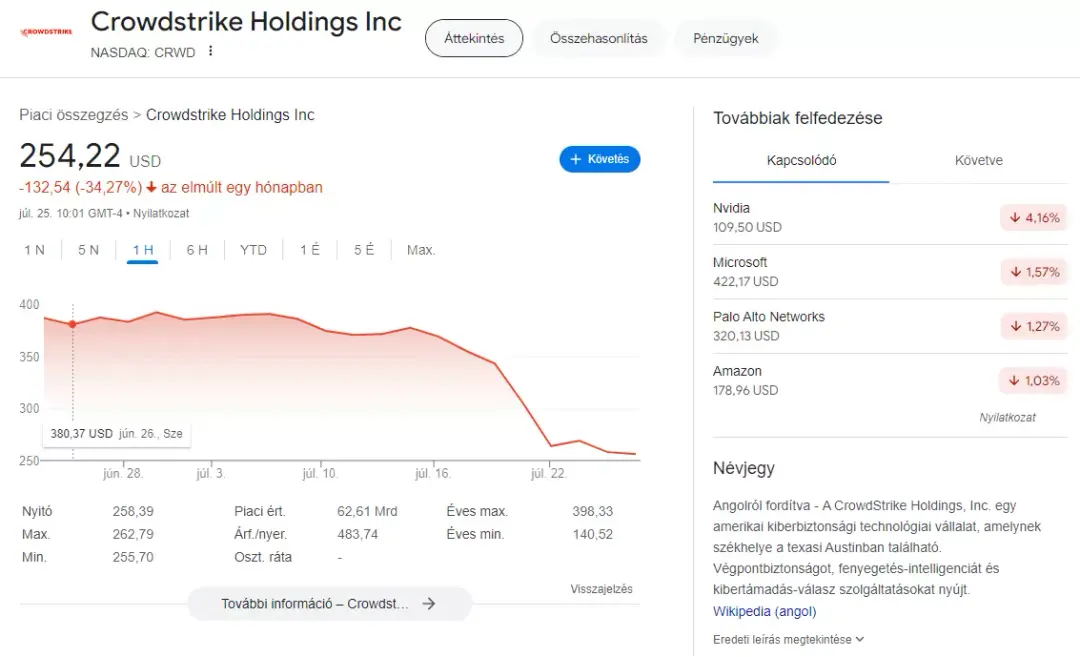Switch to the Követve tab

point(978,160)
